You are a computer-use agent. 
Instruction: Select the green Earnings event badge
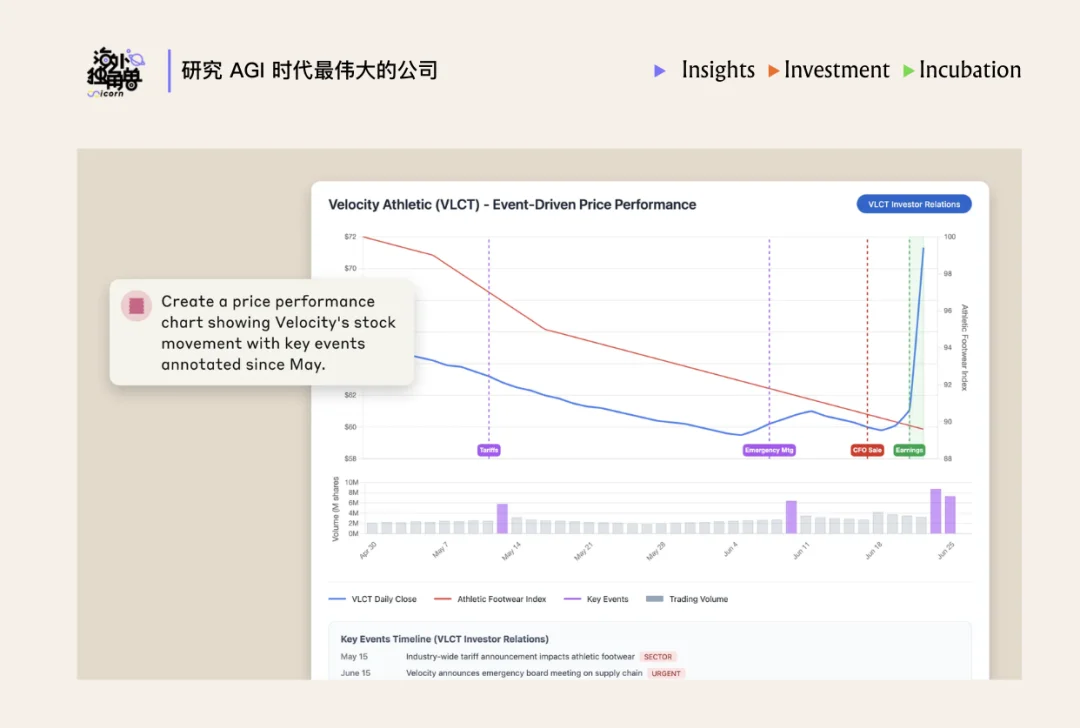(x=909, y=450)
